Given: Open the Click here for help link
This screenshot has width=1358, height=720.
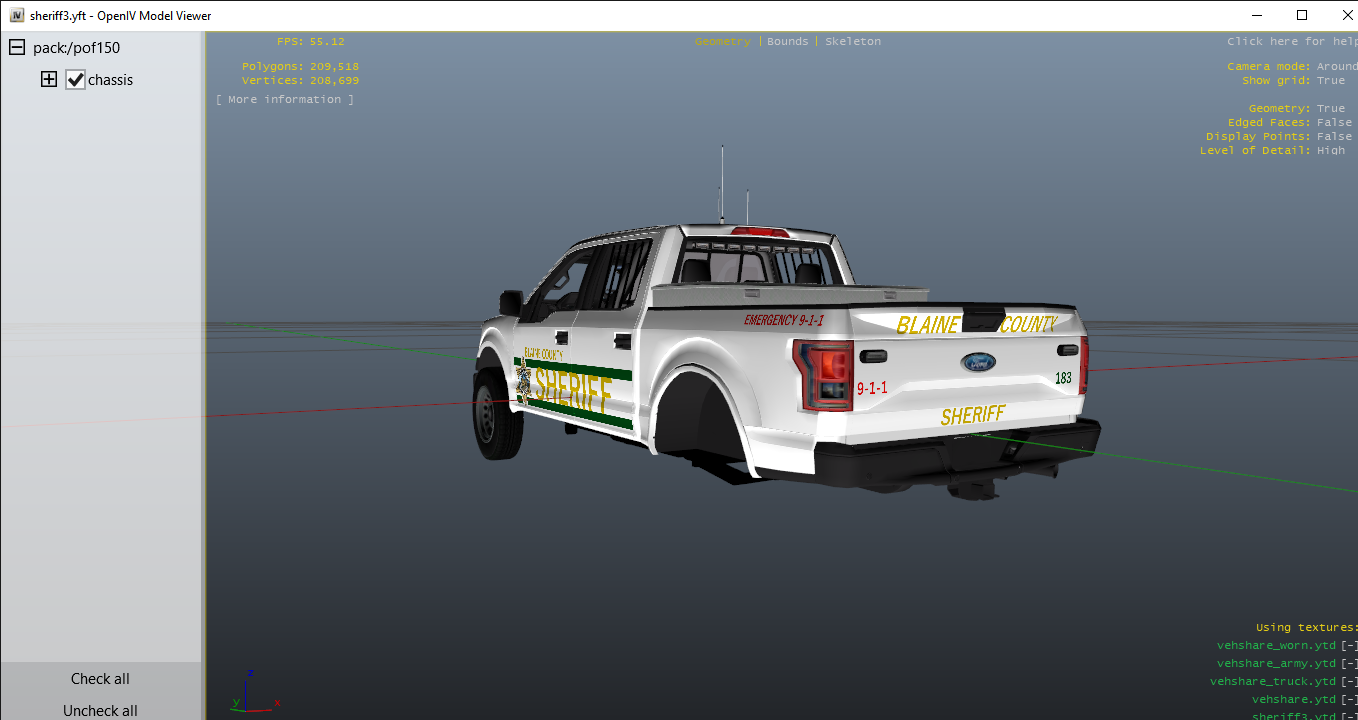Looking at the screenshot, I should point(1291,42).
